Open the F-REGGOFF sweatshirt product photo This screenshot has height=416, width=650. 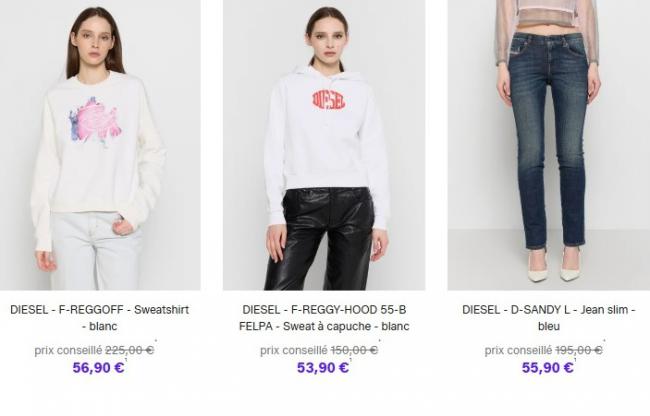(100, 145)
